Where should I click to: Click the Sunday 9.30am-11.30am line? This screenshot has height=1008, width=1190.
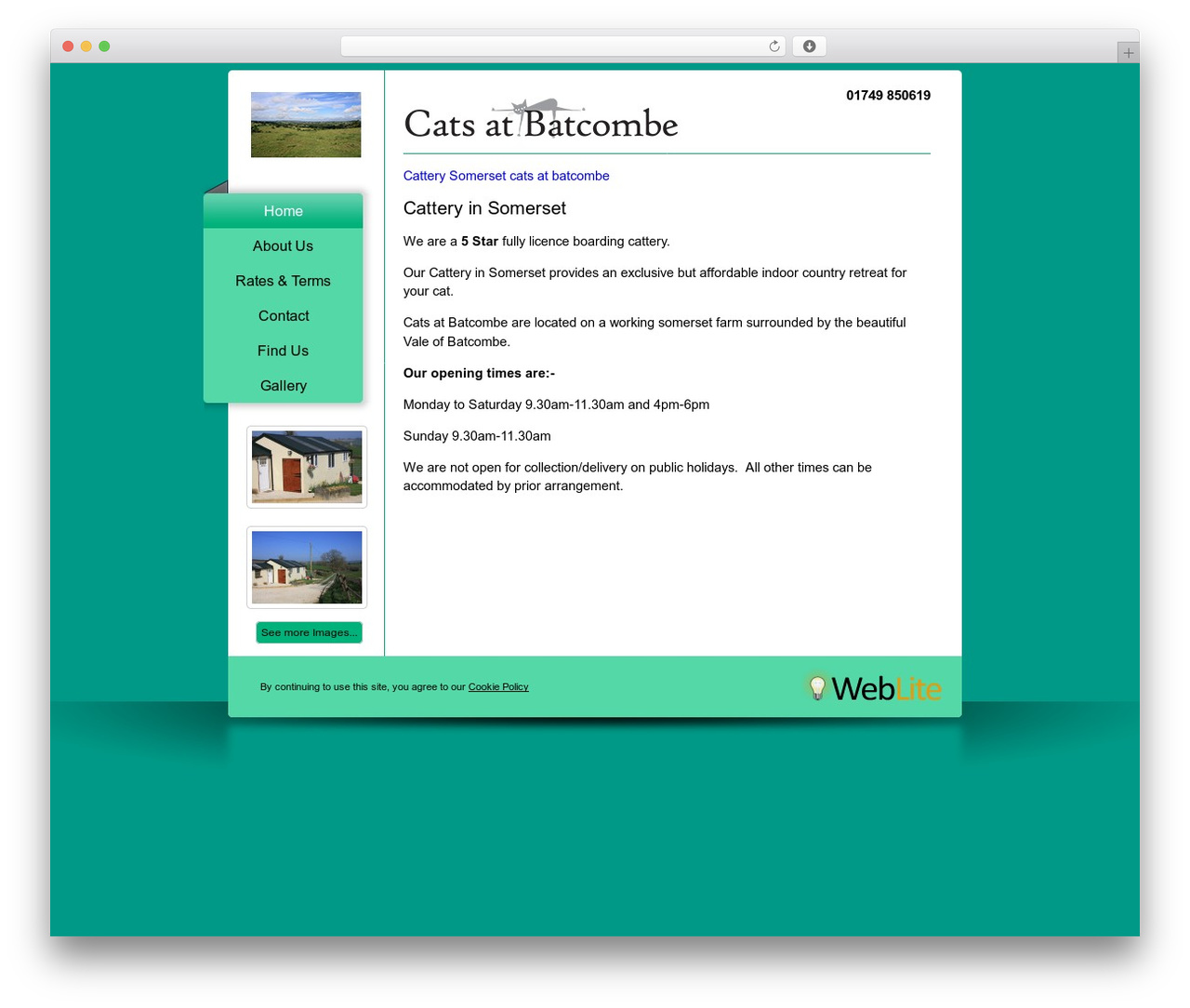477,436
